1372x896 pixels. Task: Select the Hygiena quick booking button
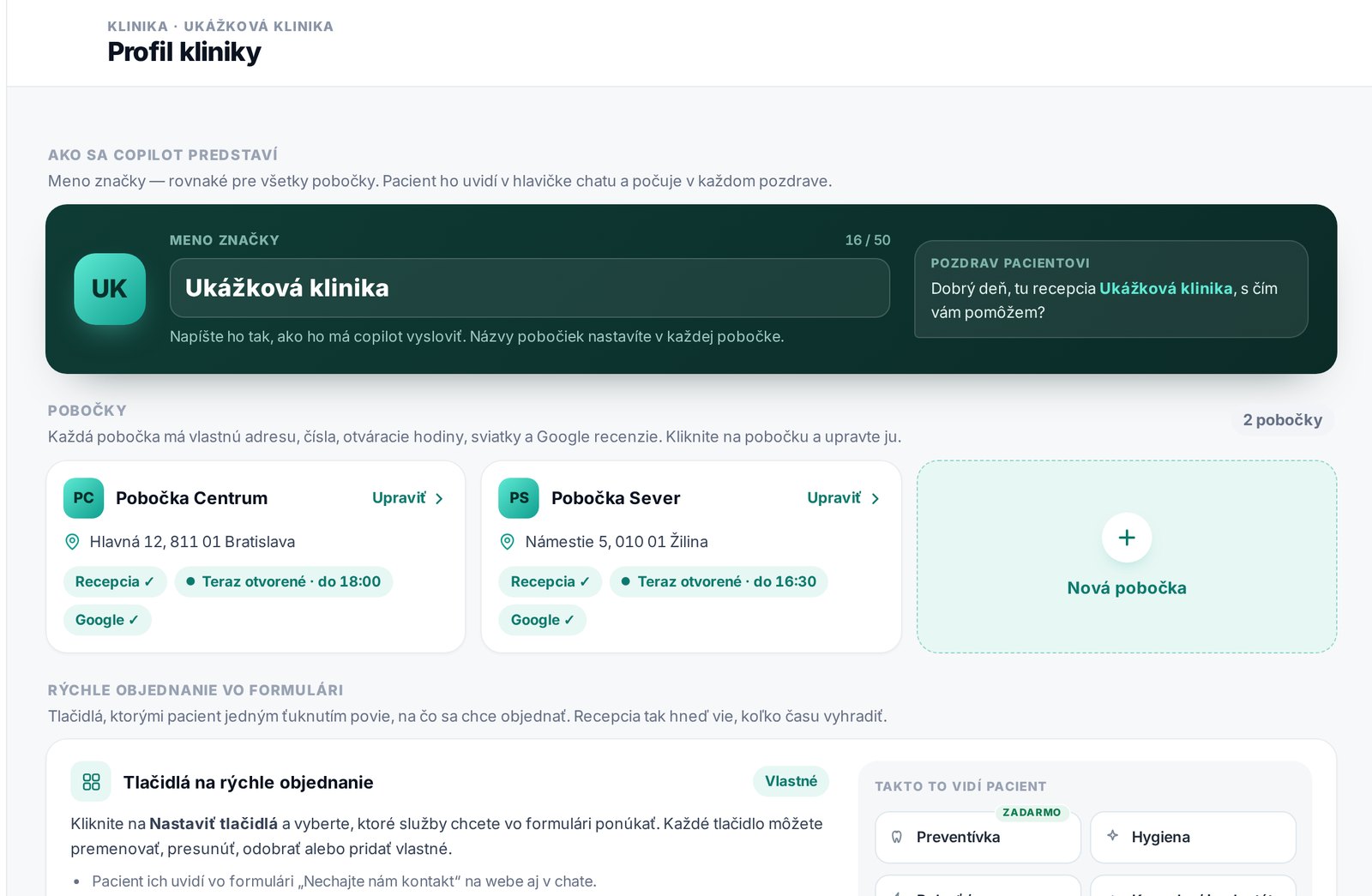1193,837
